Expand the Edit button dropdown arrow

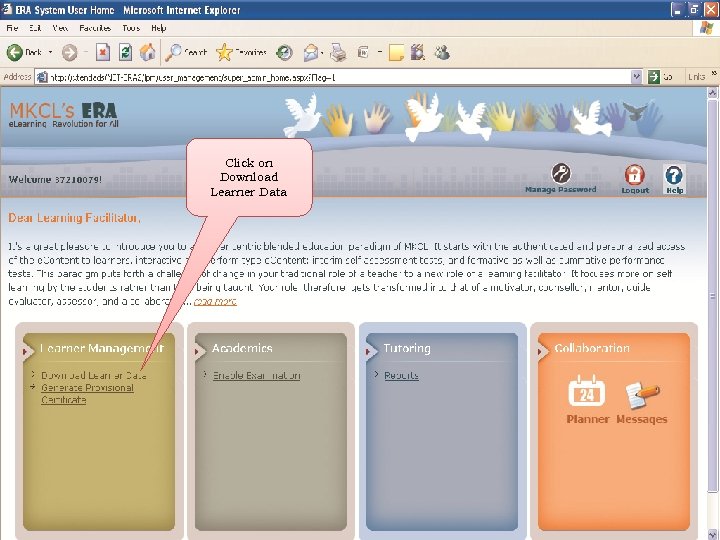coord(380,52)
